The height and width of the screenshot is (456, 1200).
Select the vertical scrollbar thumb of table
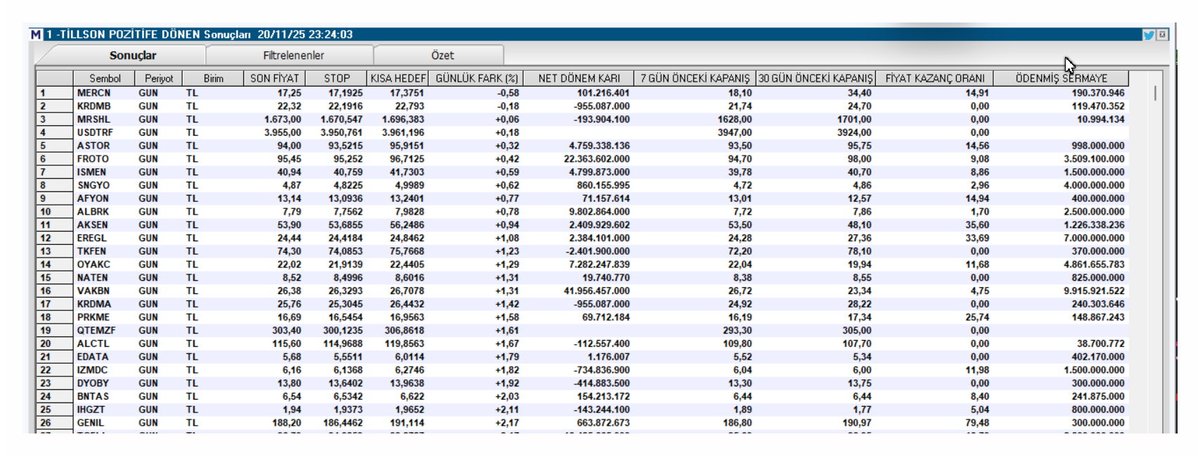pos(1156,95)
